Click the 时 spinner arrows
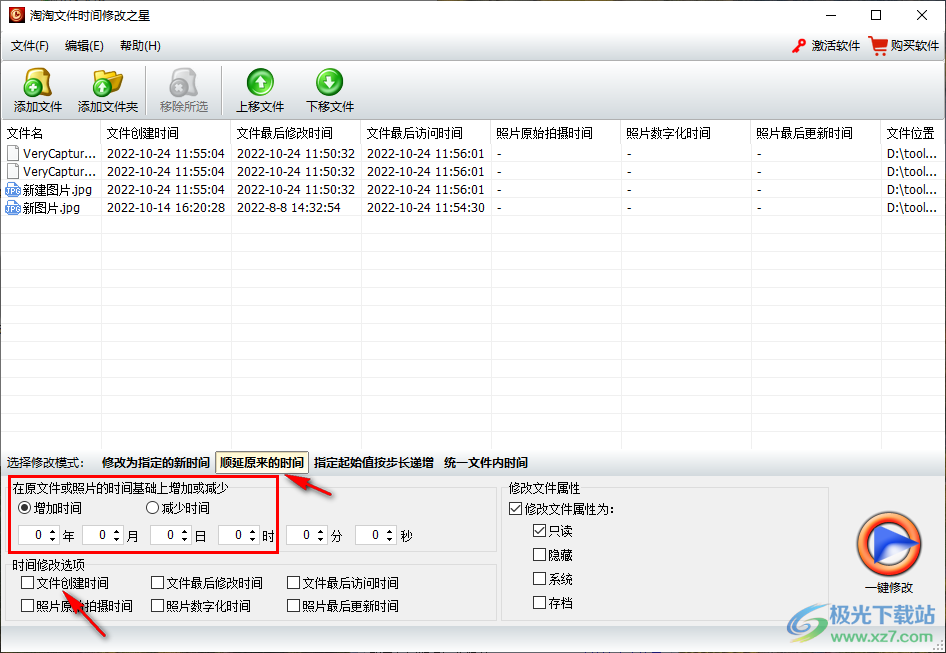 pos(253,535)
